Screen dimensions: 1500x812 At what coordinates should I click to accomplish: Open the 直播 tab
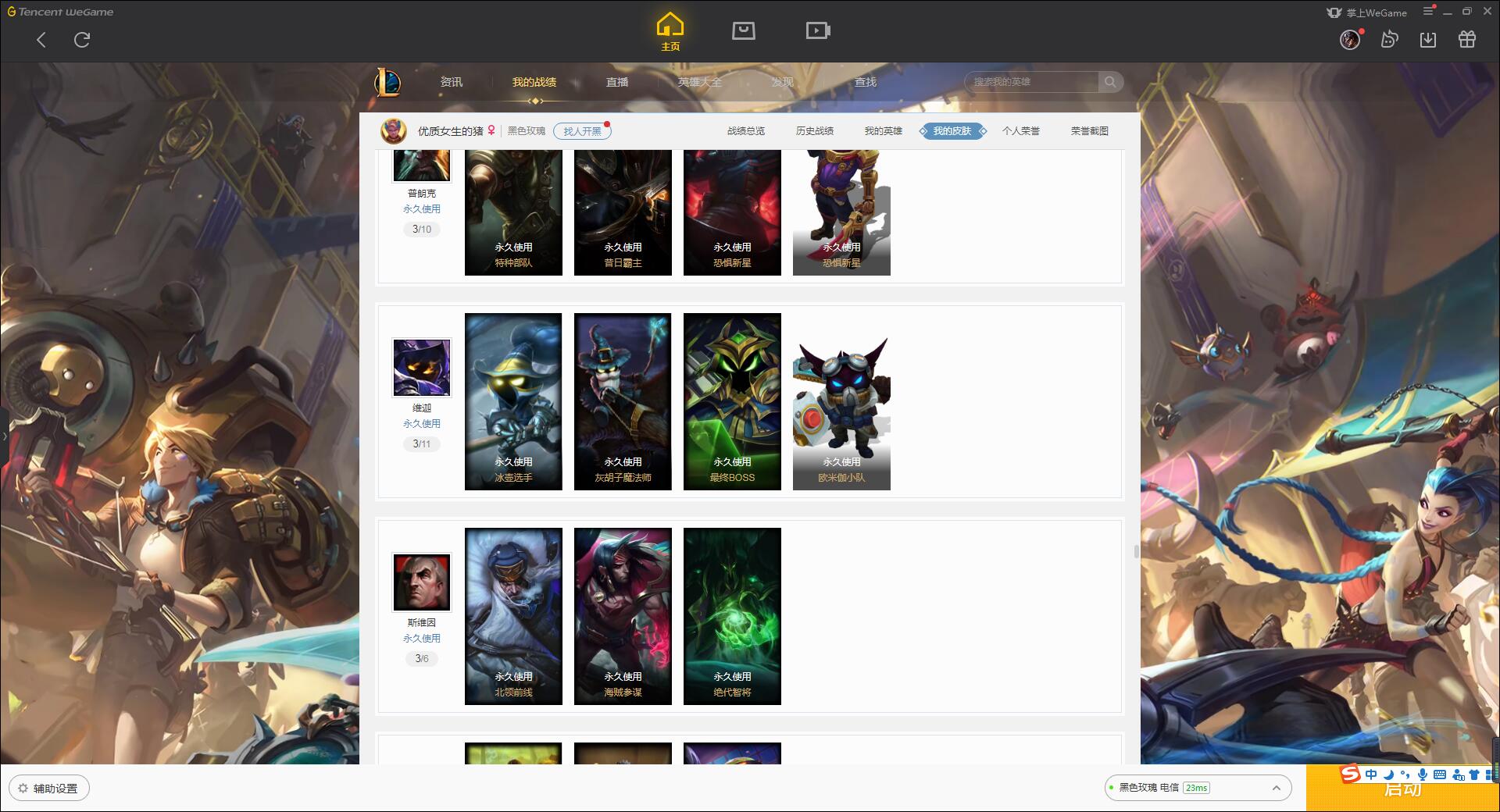point(617,82)
